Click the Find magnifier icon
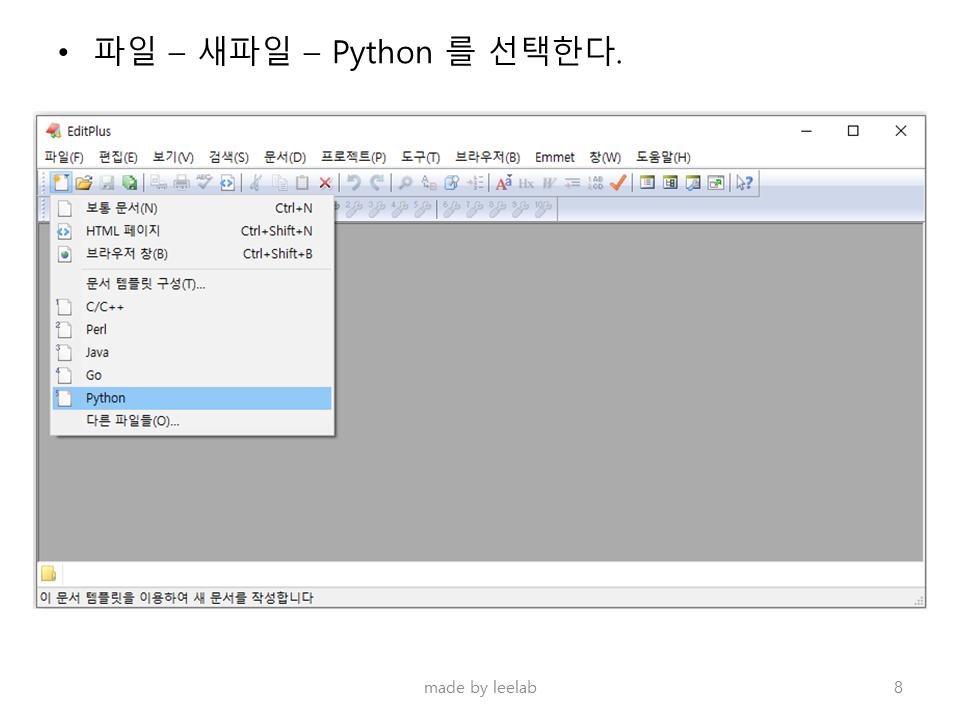This screenshot has width=960, height=720. (x=405, y=182)
